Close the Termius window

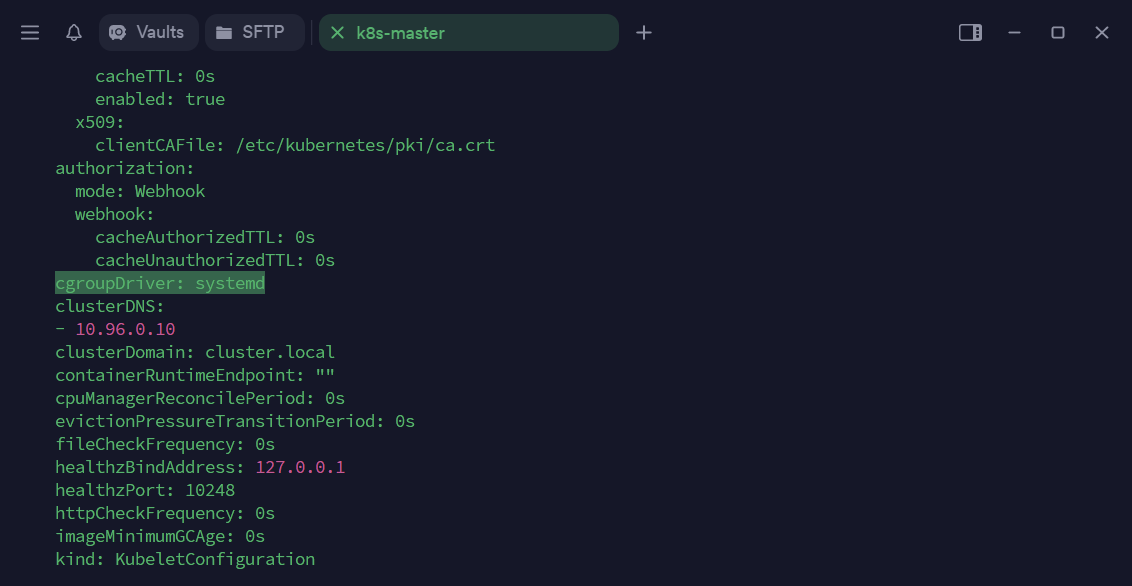pos(1102,33)
